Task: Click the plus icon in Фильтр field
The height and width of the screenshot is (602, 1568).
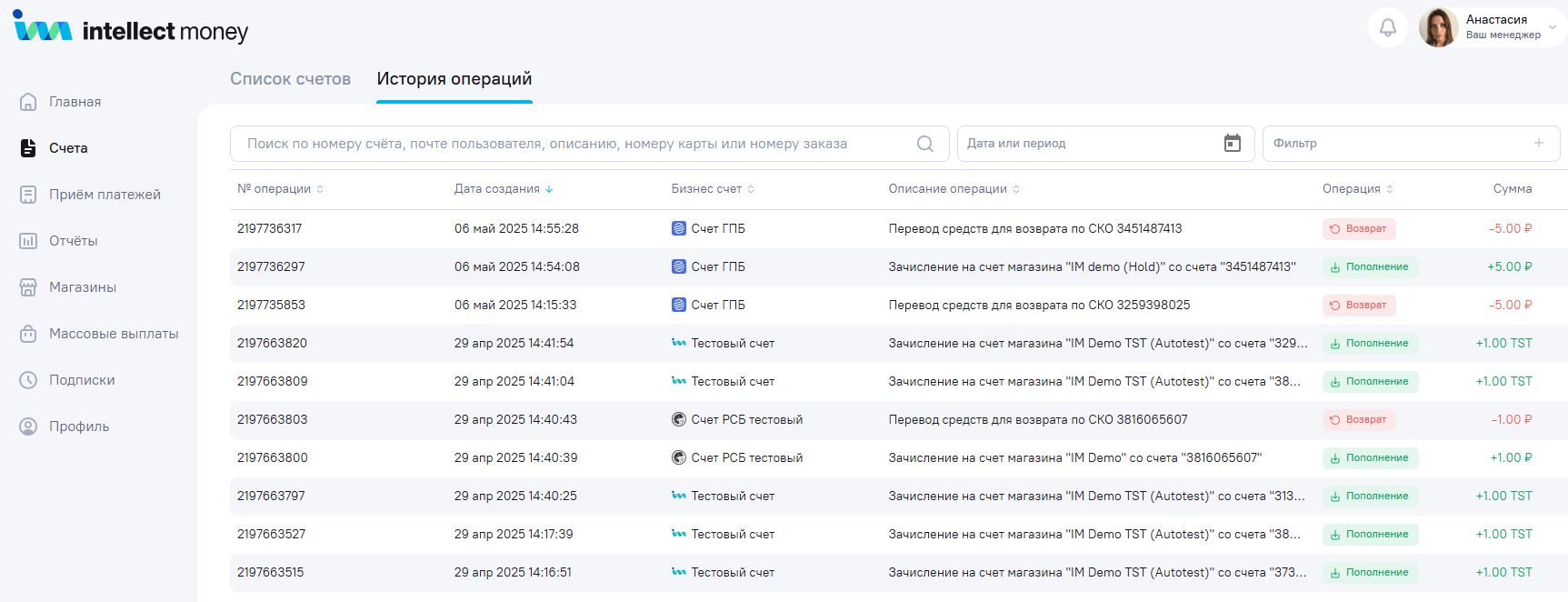Action: coord(1538,144)
